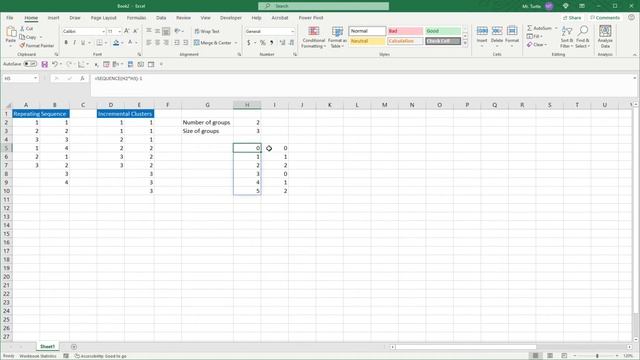
Task: Open the borders dropdown arrow
Action: (x=106, y=43)
